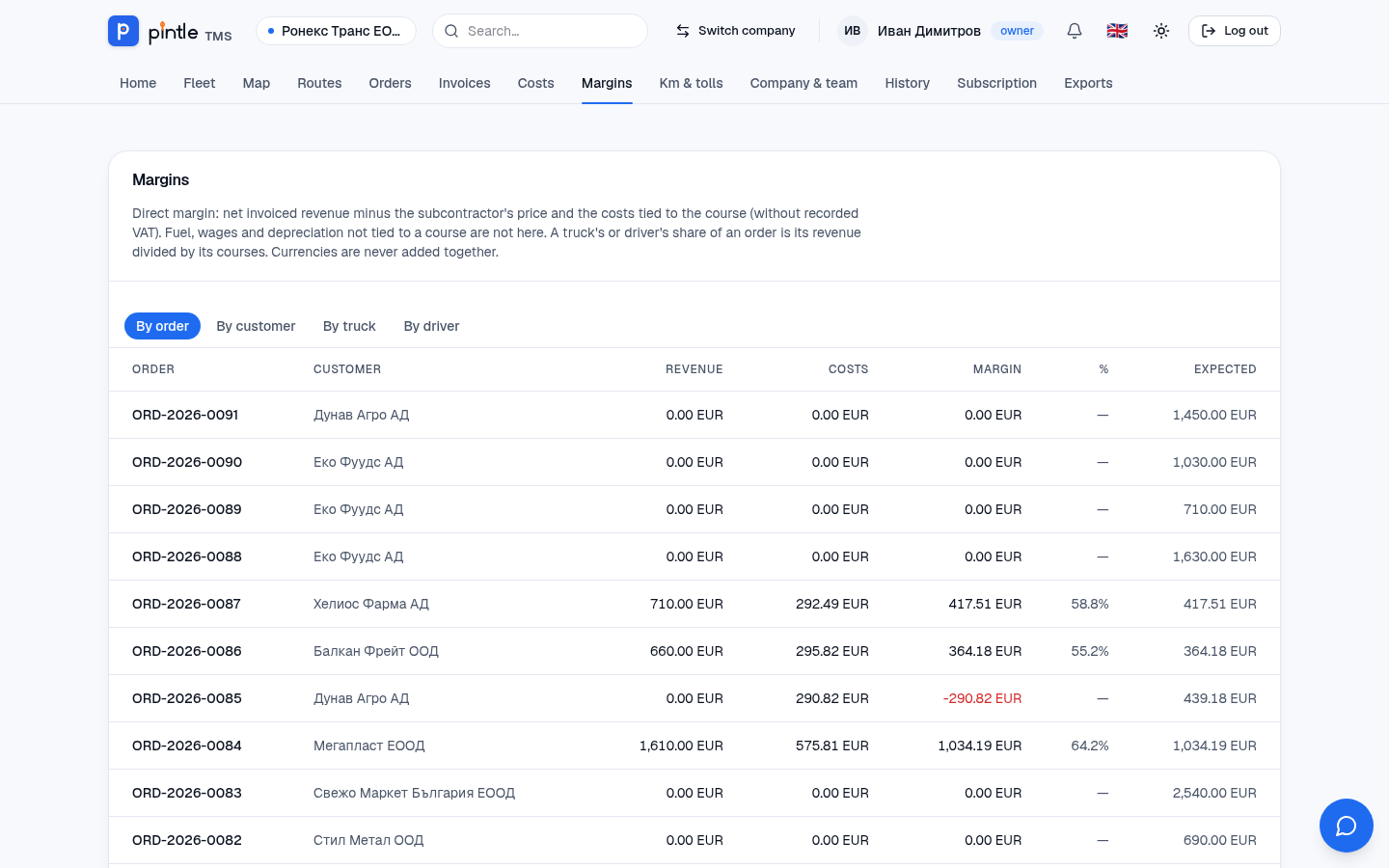This screenshot has height=868, width=1389.
Task: Change language via the UK flag icon
Action: (1117, 31)
